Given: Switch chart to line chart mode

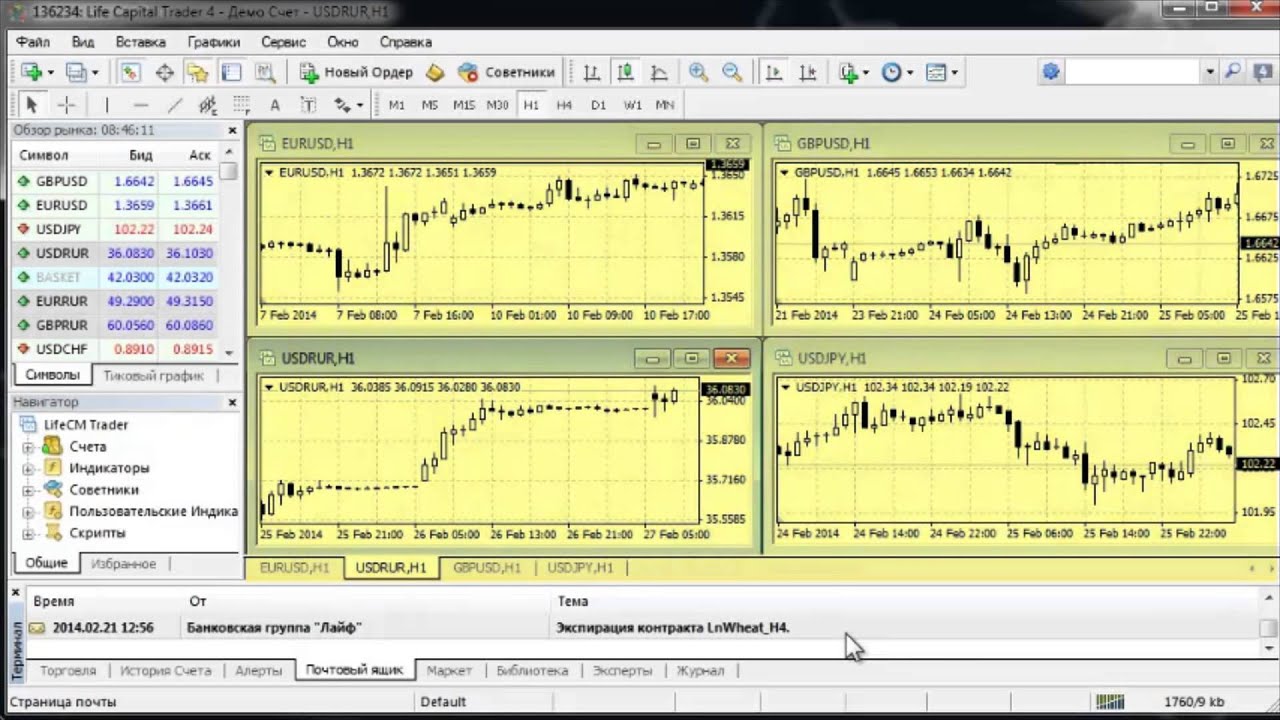Looking at the screenshot, I should tap(659, 72).
